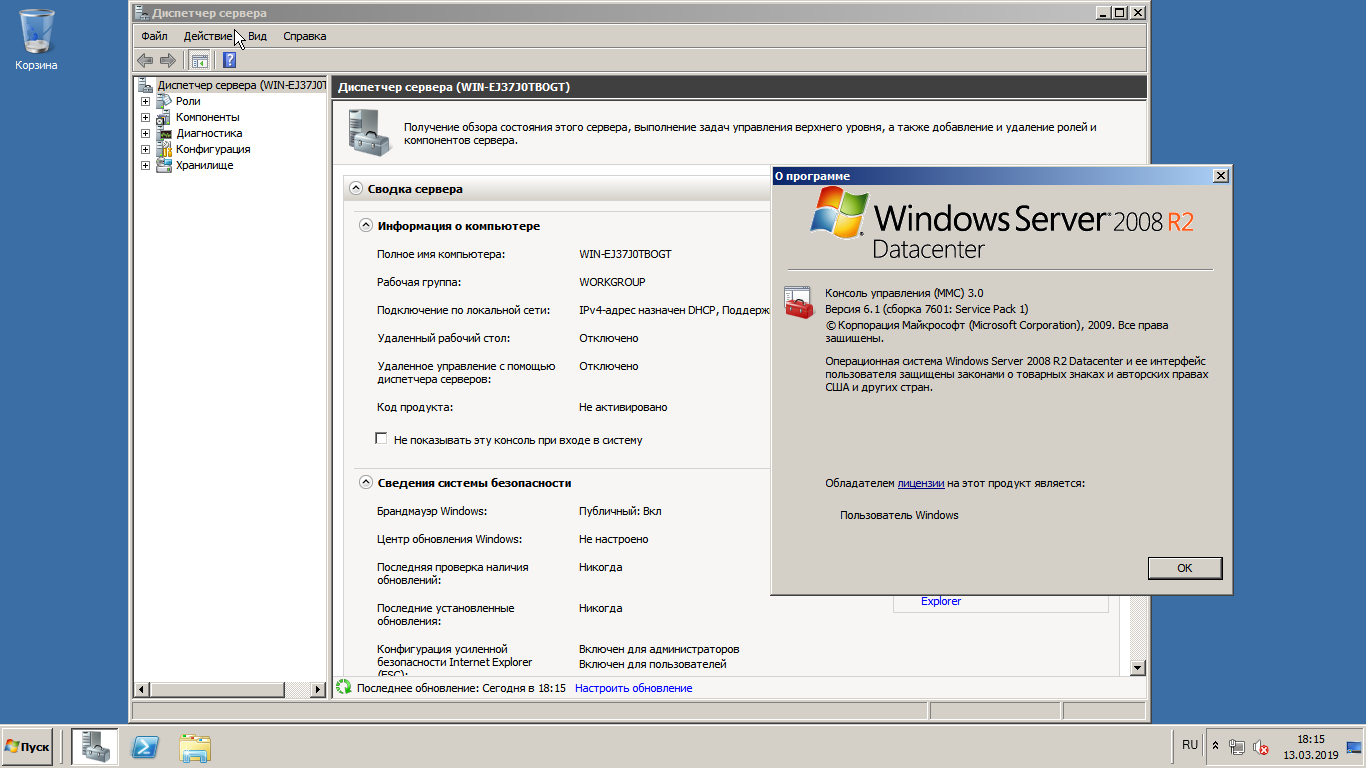Click the Show Desktop icon in tray
This screenshot has height=768, width=1366.
1354,746
